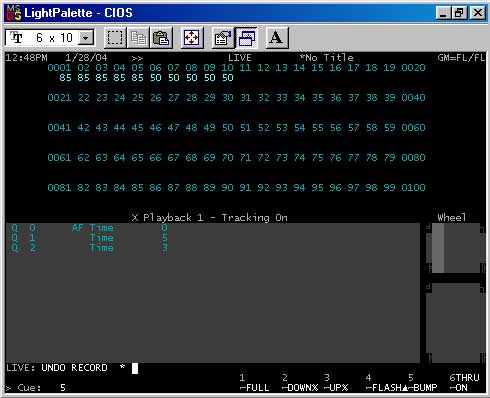Select channel 0020 in first row
490x398 pixels.
(x=413, y=68)
